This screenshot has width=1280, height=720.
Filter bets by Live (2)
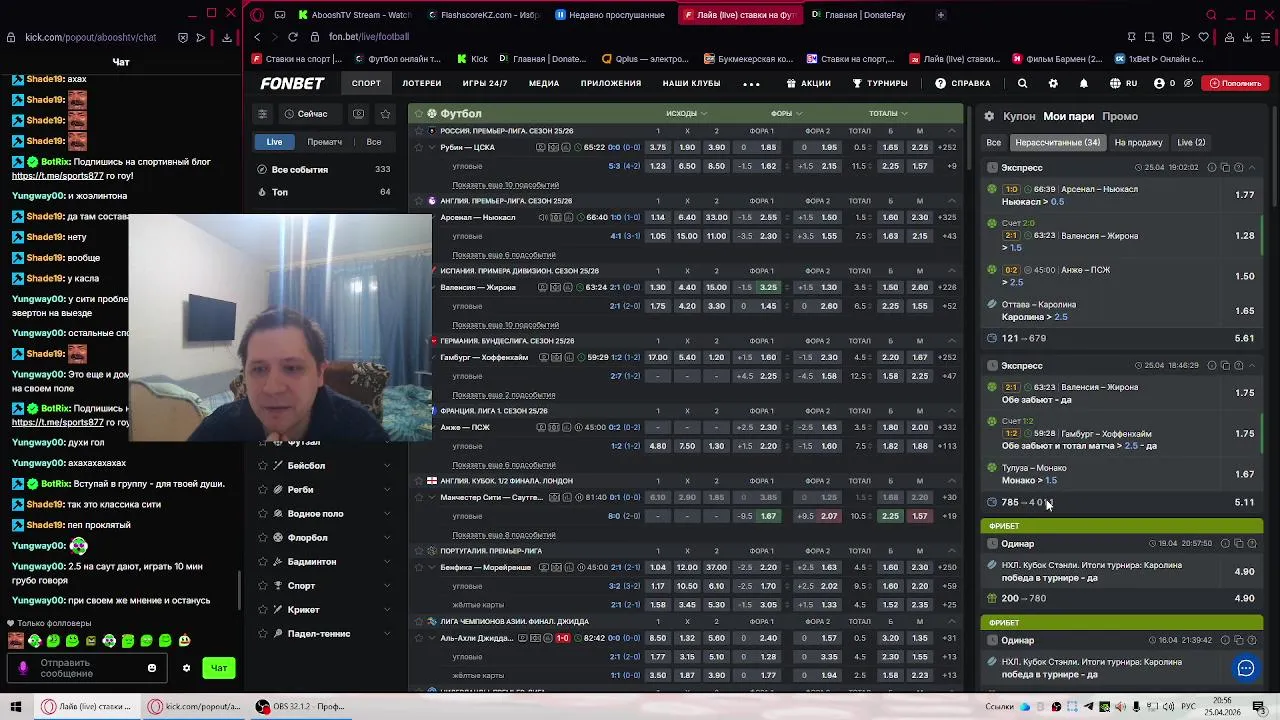(1191, 143)
